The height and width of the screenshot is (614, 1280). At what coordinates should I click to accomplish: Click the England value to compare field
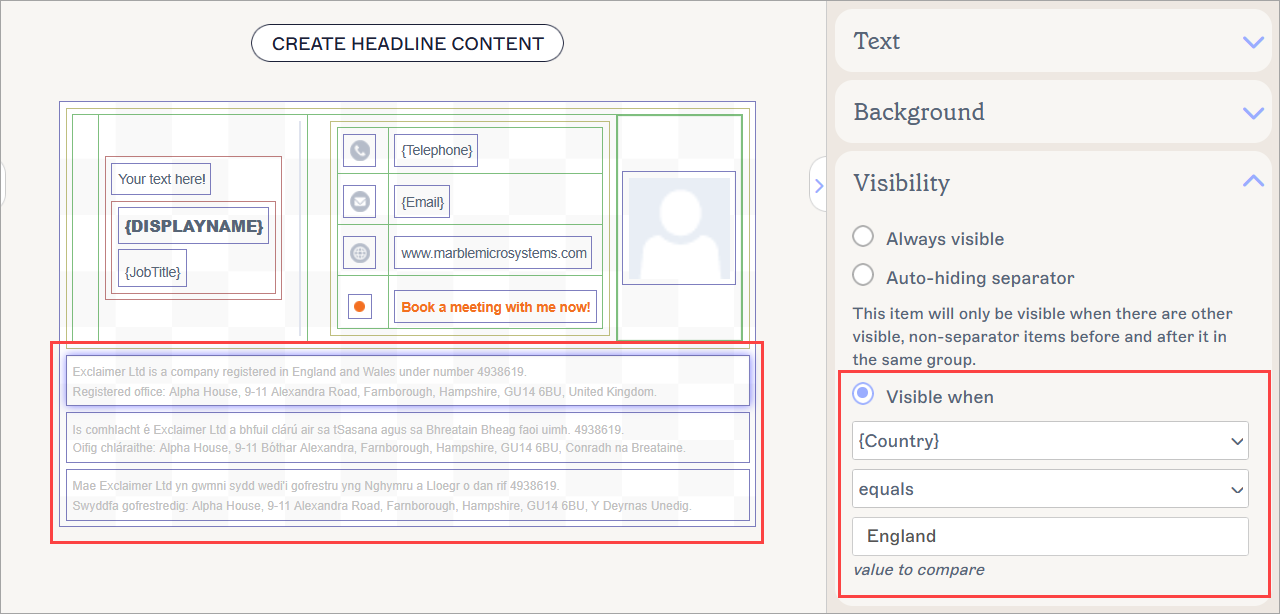[x=1050, y=536]
